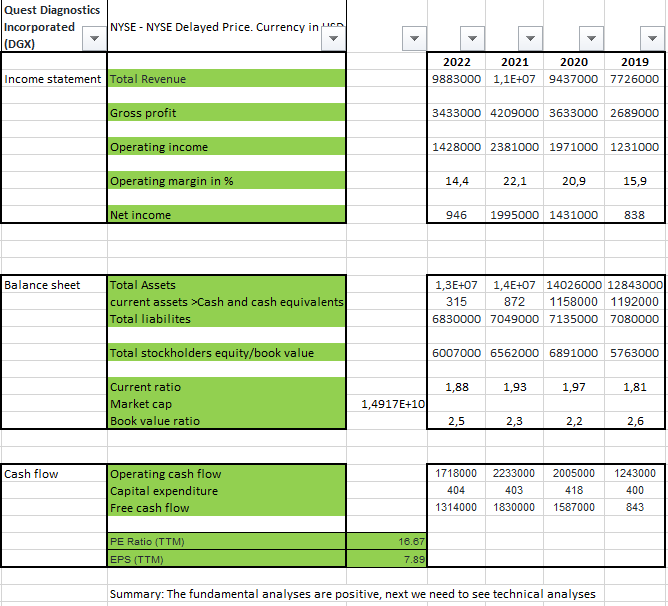This screenshot has width=668, height=606.
Task: Open filter dropdown above Market cap column
Action: (414, 39)
